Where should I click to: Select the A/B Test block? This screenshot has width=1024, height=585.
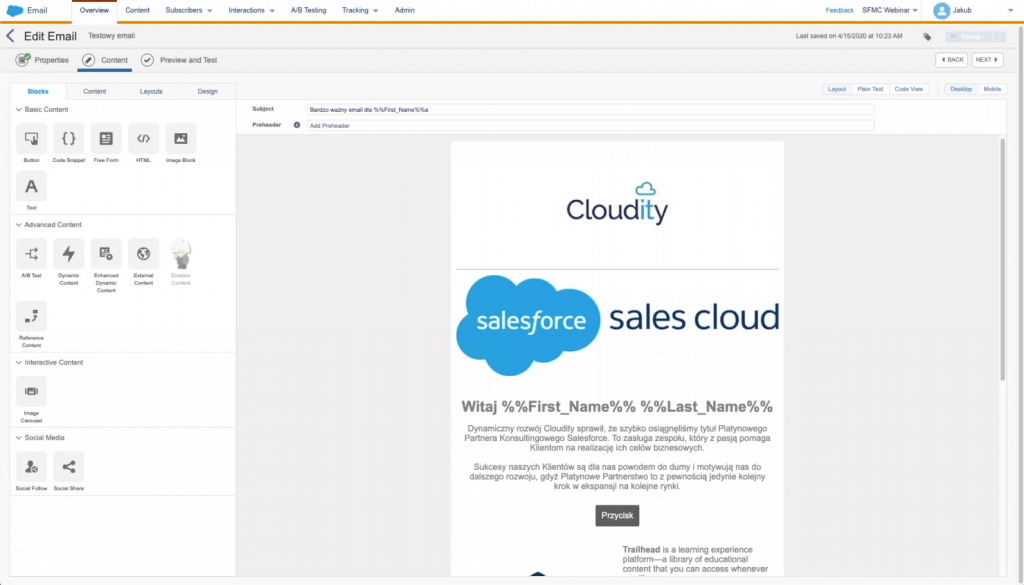click(x=31, y=254)
